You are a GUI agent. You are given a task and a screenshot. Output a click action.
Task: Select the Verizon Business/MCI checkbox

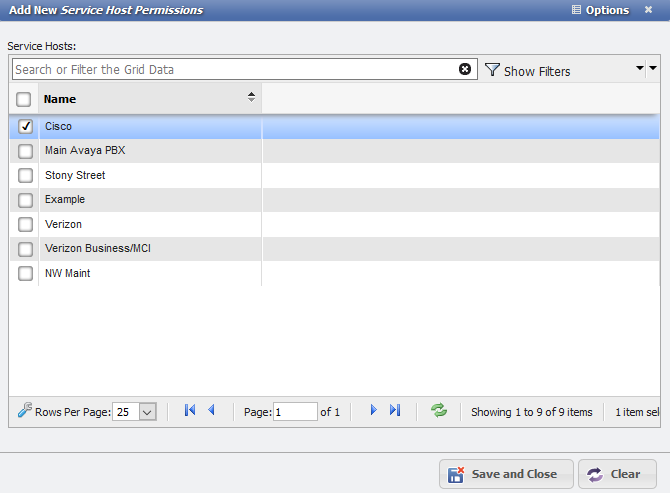click(x=25, y=249)
